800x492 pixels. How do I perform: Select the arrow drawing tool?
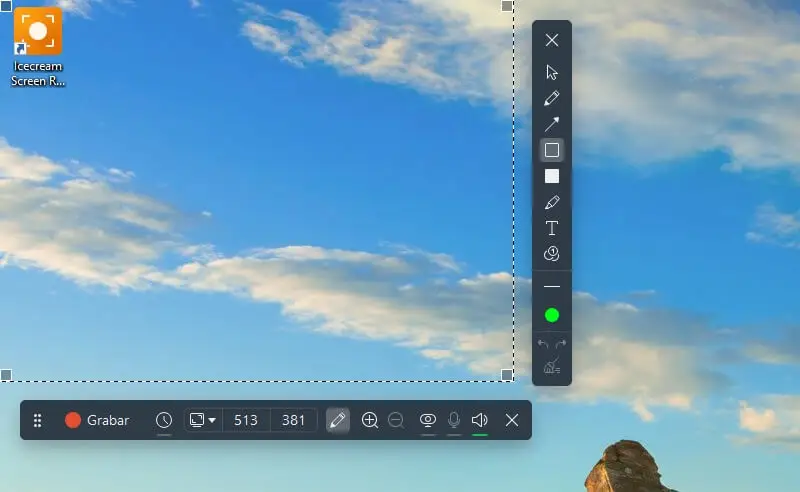[x=552, y=124]
